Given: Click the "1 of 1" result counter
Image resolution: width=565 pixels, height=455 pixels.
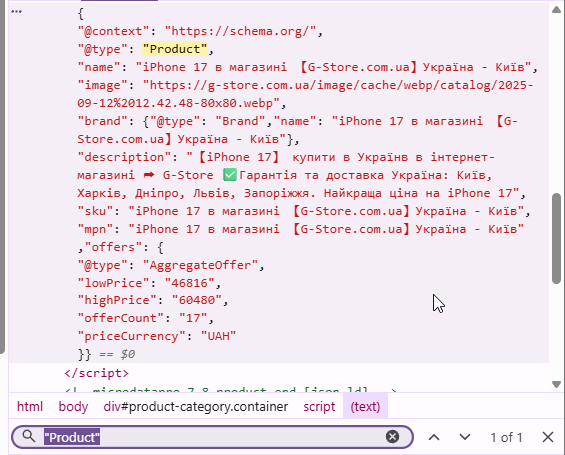Looking at the screenshot, I should [506, 437].
